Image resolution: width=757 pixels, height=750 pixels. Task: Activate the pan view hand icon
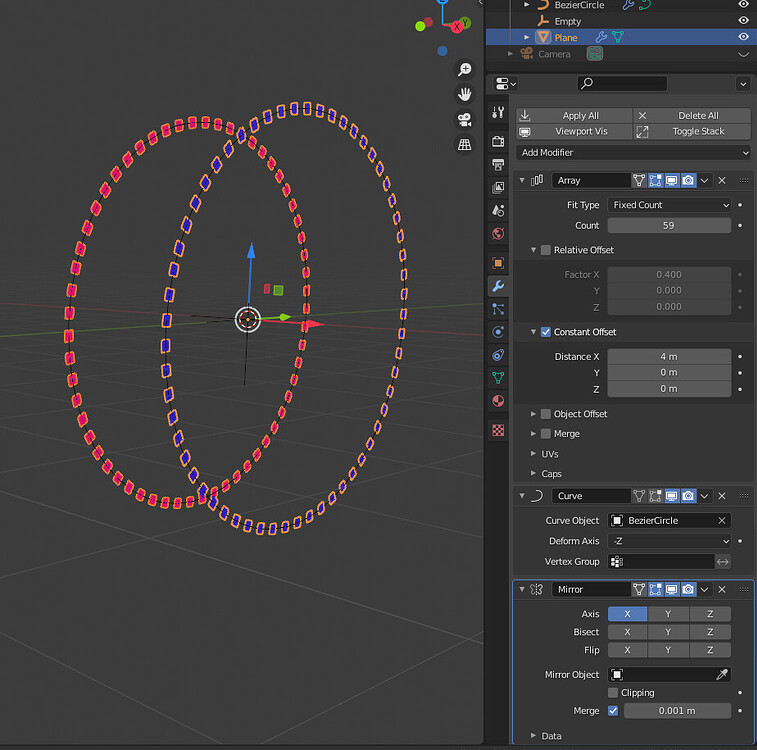coord(464,94)
